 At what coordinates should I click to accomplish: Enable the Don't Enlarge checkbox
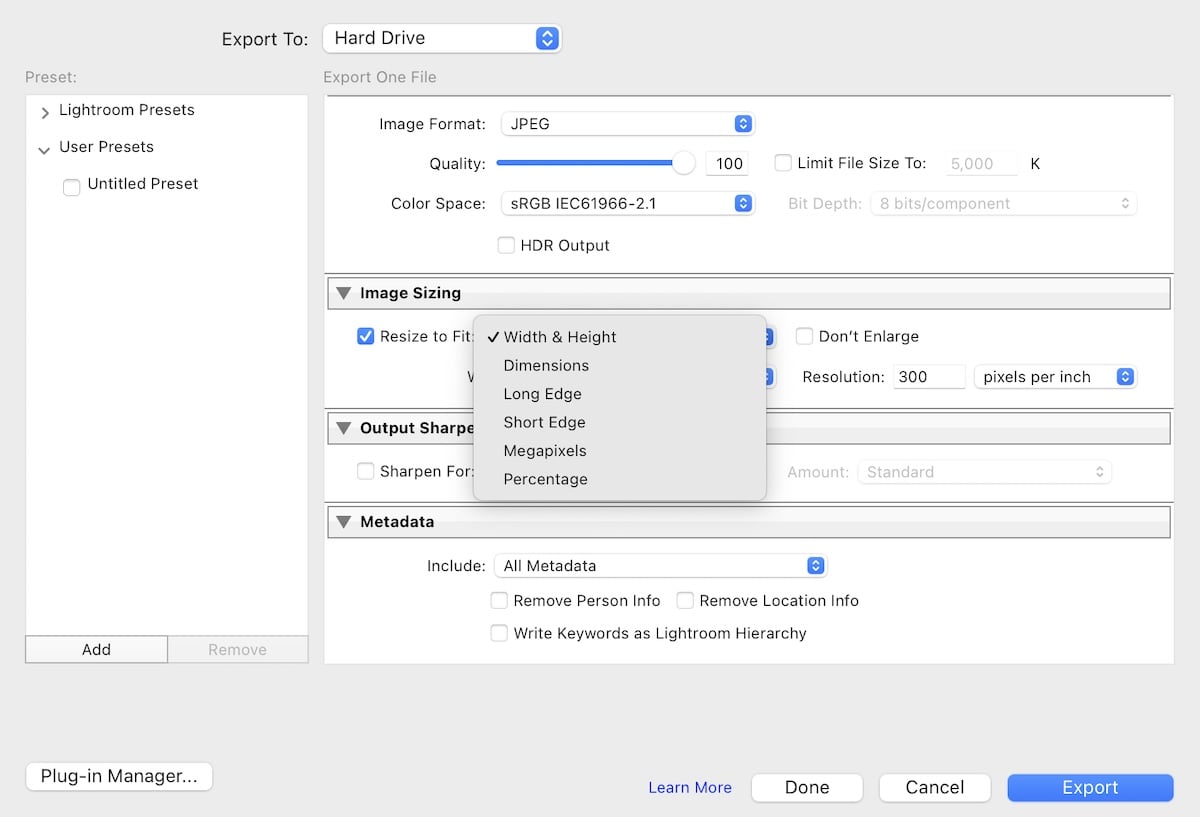coord(804,336)
